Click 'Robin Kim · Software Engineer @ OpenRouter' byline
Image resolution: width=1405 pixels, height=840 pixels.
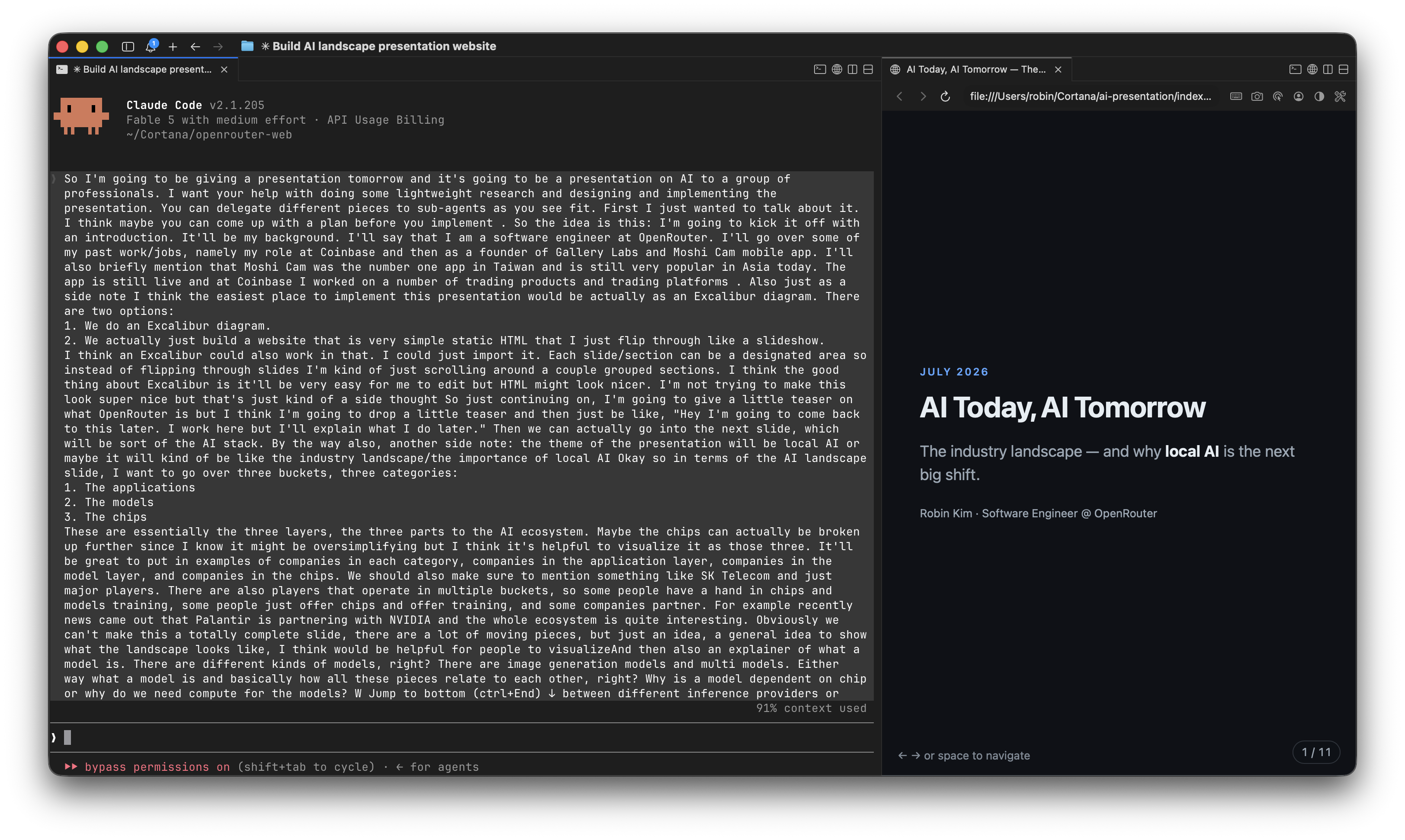click(1038, 513)
